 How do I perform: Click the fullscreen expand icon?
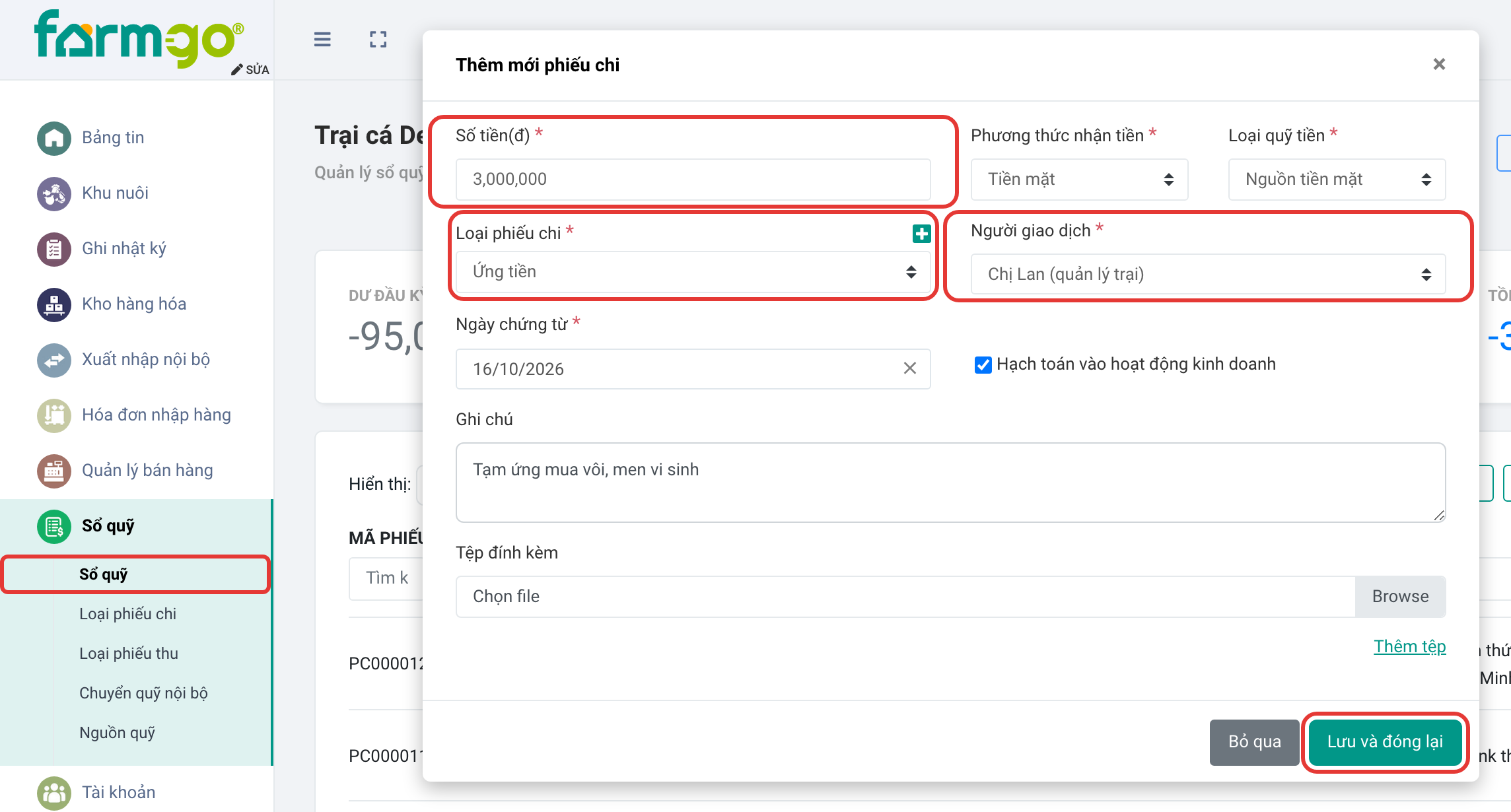[378, 40]
